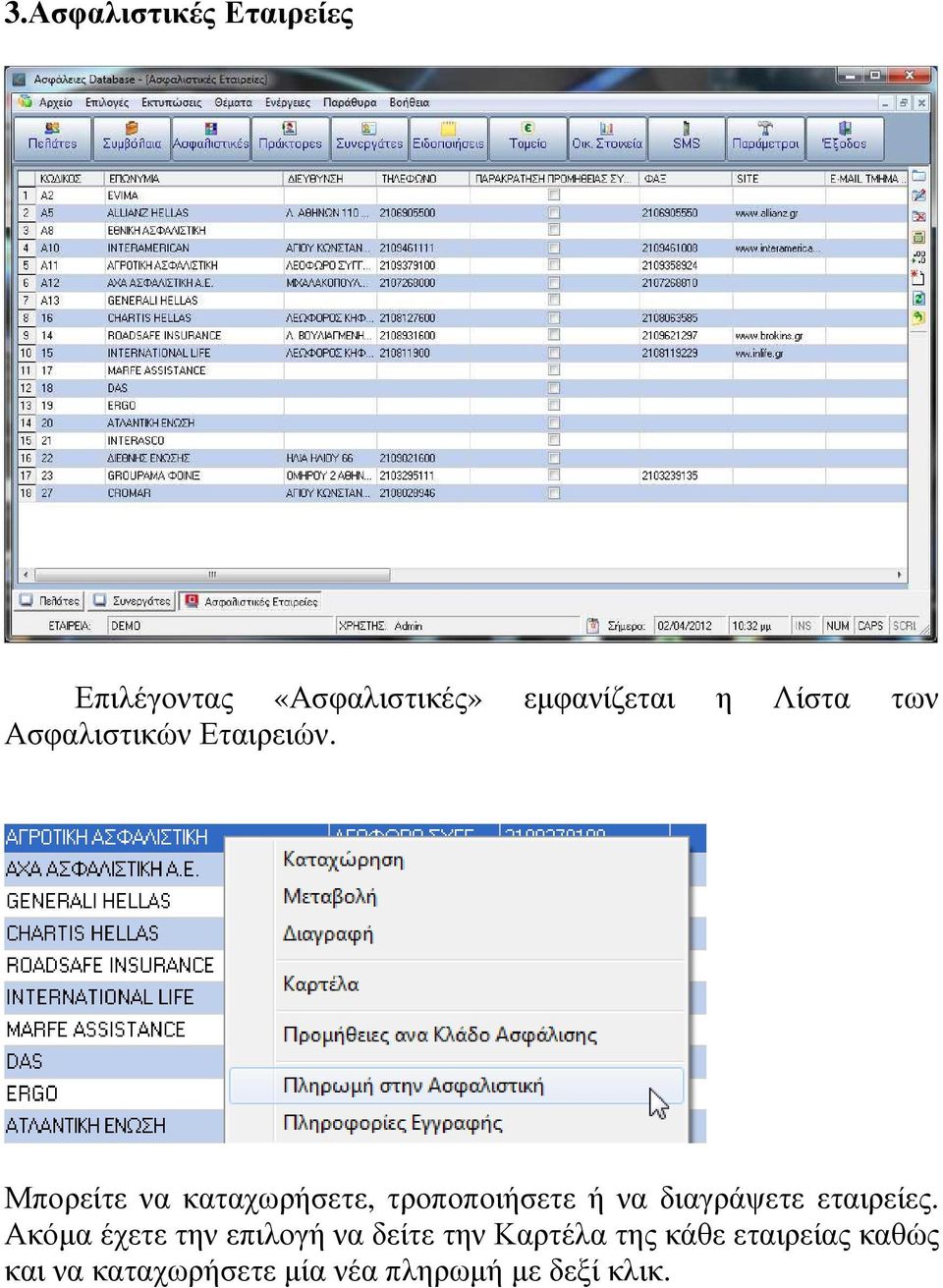Open the Συμβόλαια toolbar button
Viewport: 943px width, 1288px height.
click(132, 137)
